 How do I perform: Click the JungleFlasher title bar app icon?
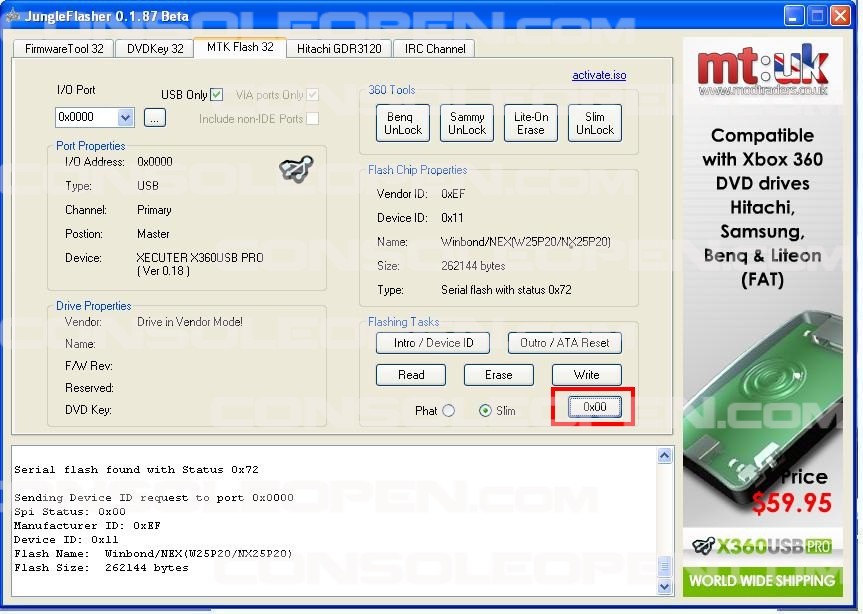point(13,15)
